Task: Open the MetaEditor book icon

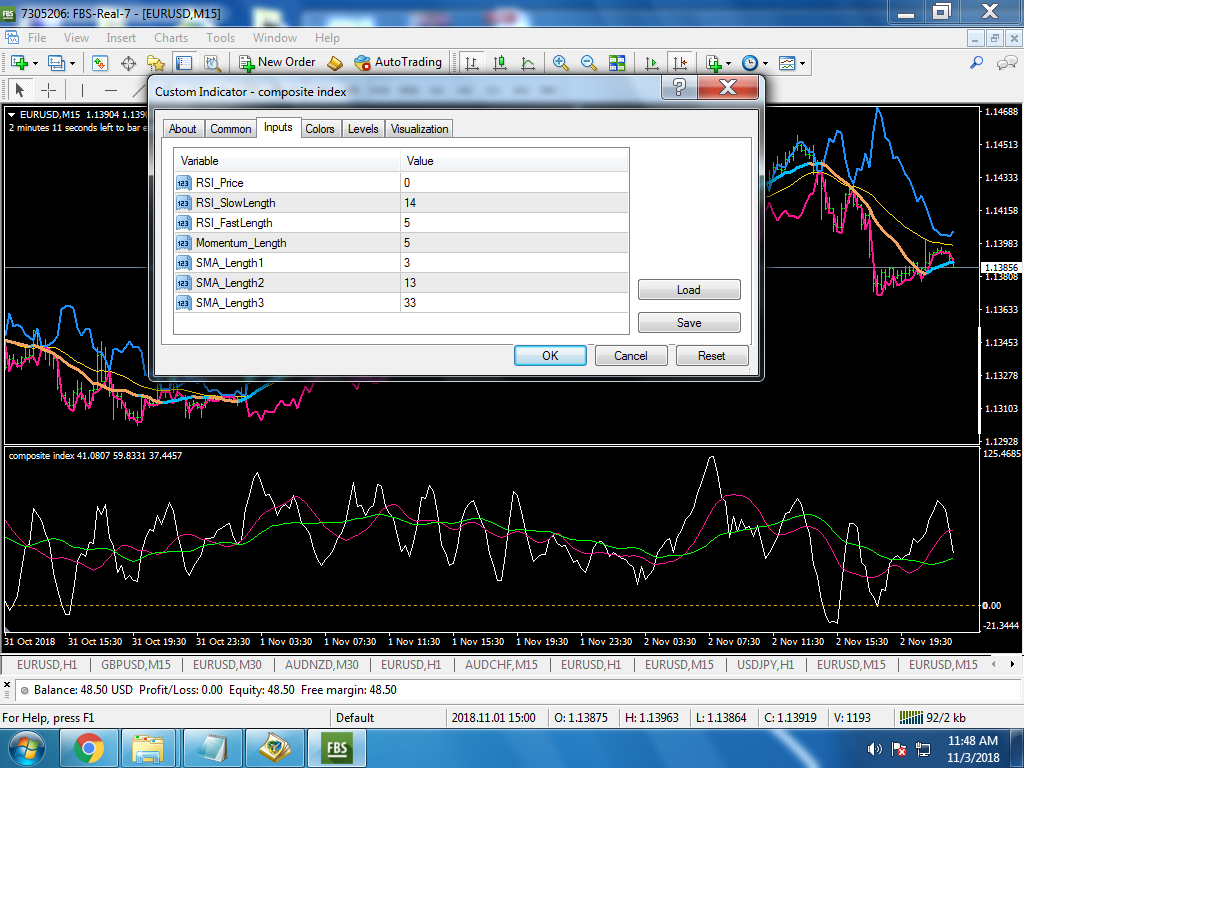Action: click(335, 63)
